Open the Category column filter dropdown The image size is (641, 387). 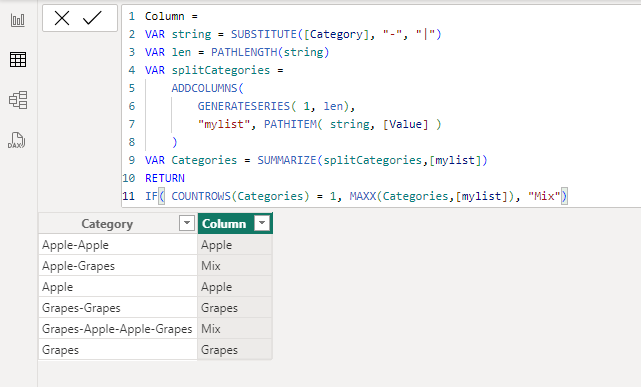coord(187,223)
